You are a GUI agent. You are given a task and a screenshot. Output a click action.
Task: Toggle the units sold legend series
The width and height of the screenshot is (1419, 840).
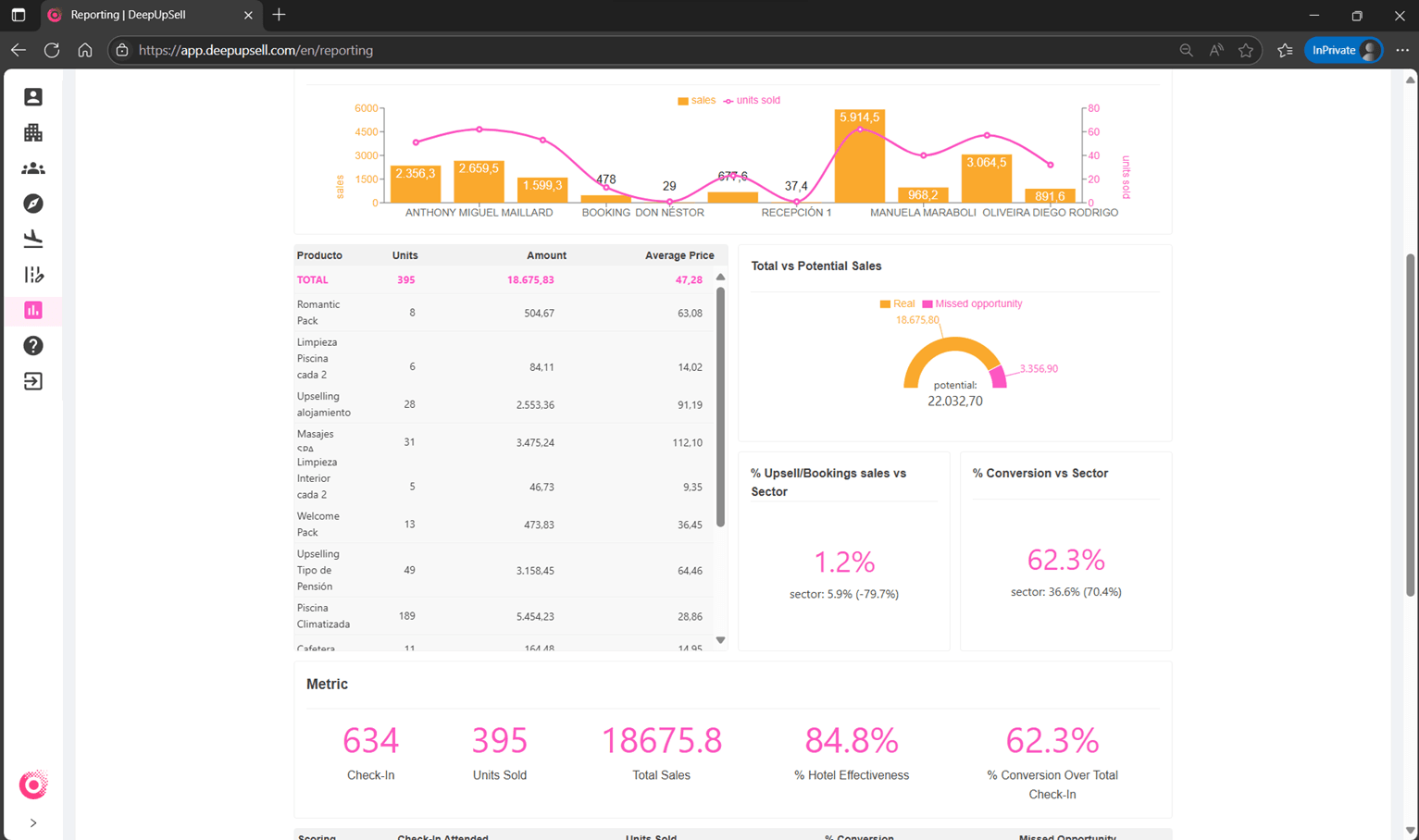[x=752, y=101]
